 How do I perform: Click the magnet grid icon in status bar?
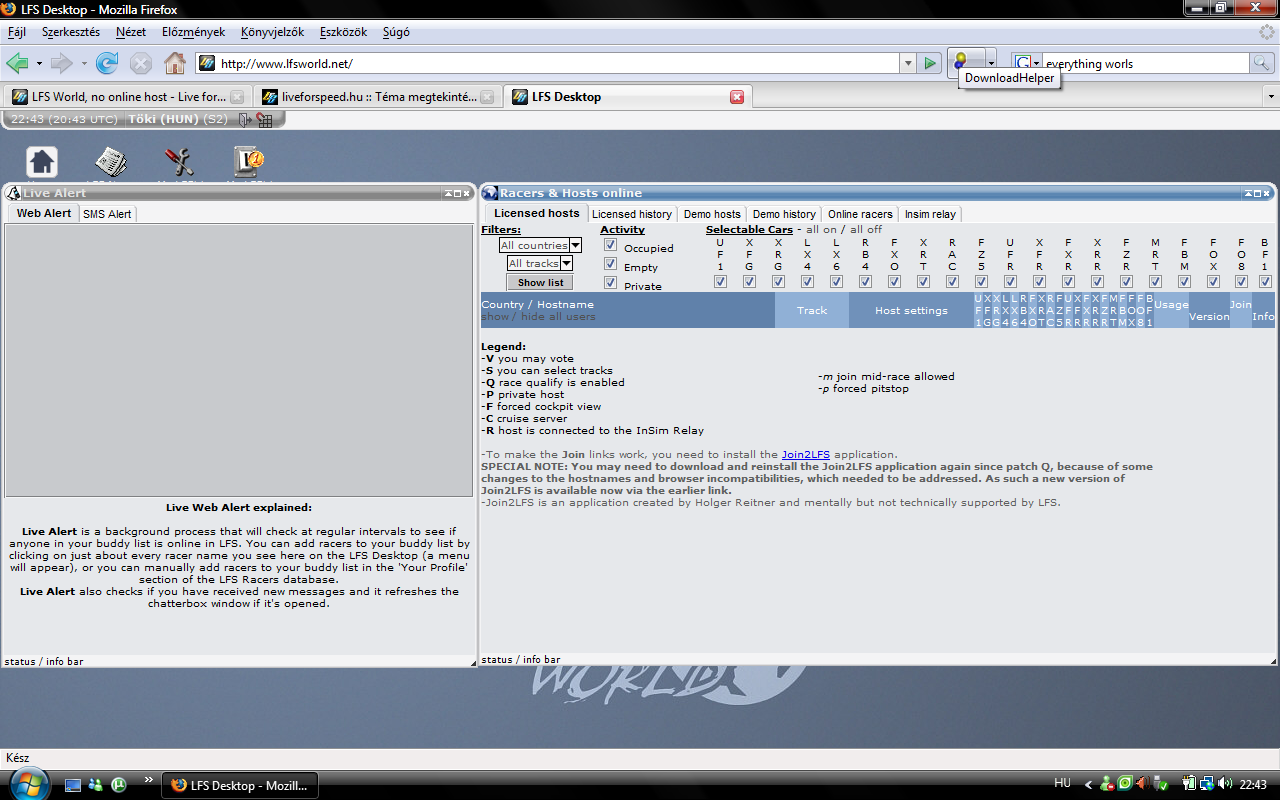coord(264,120)
